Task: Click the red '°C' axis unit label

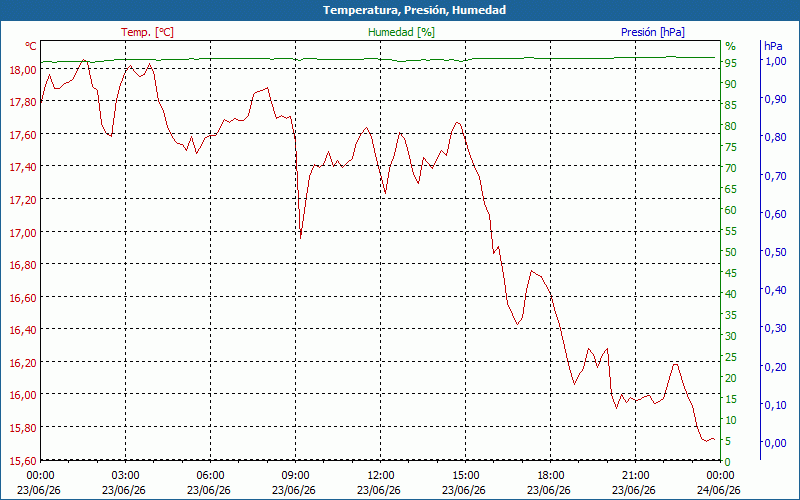Action: pos(31,46)
